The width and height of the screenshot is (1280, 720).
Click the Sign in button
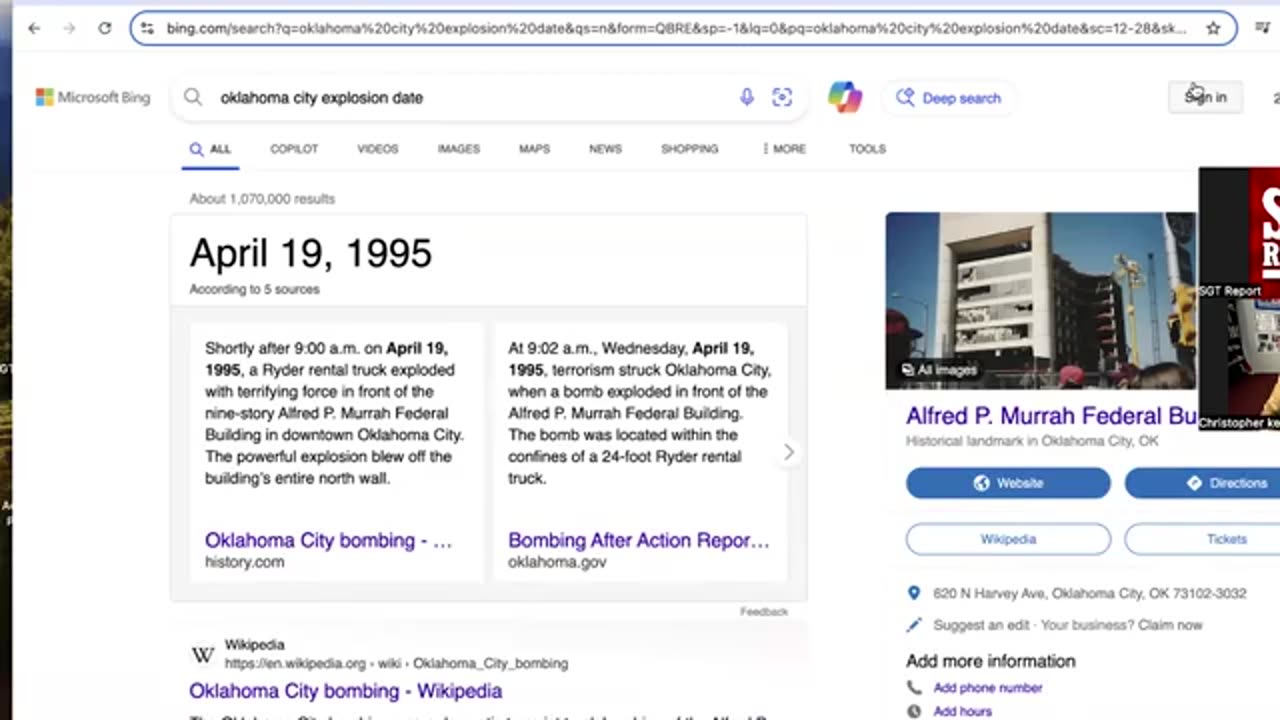(1206, 97)
